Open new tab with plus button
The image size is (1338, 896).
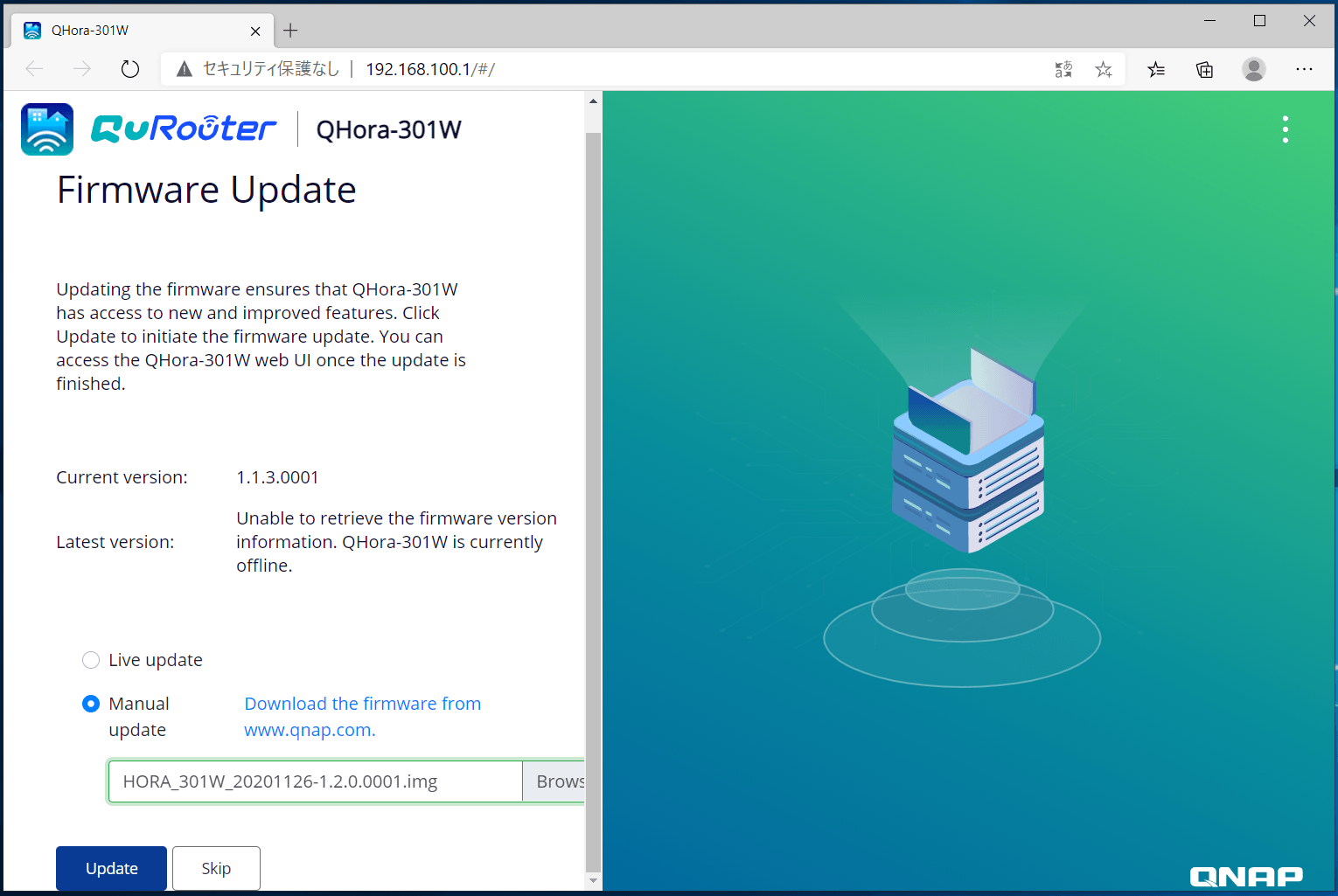[x=290, y=31]
